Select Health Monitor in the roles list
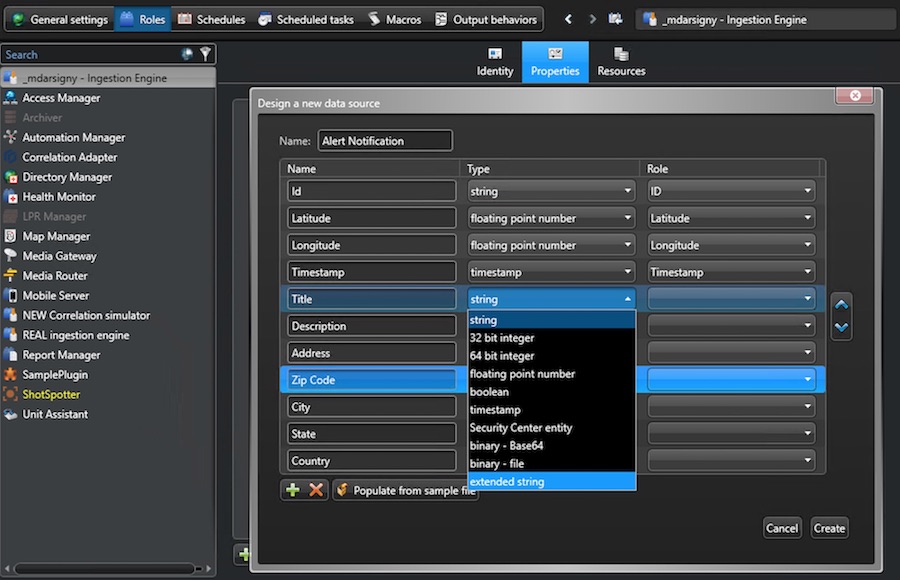900x580 pixels. (59, 197)
